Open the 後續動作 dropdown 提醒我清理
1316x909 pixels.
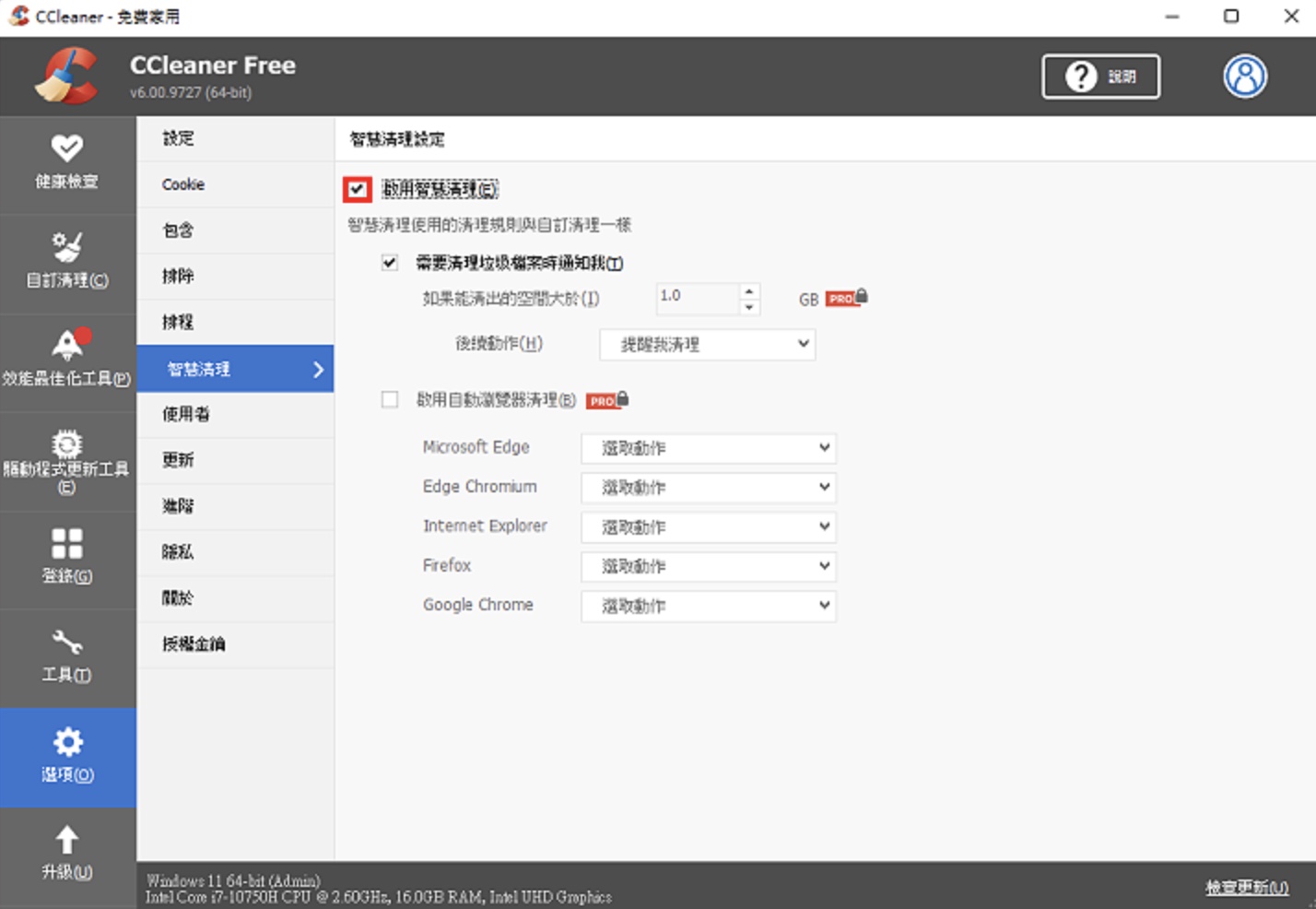(707, 344)
